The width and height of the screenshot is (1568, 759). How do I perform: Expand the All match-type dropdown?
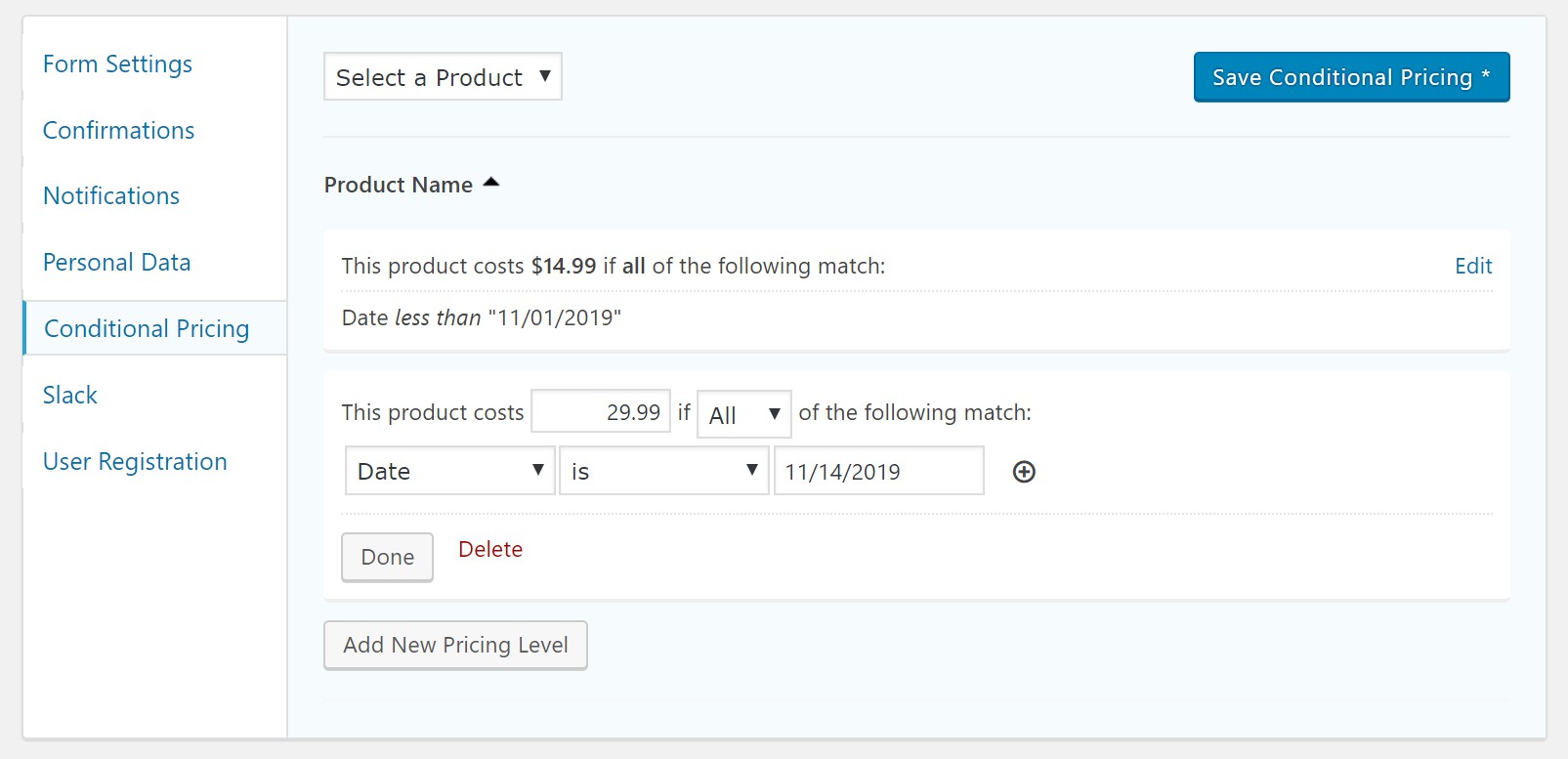pyautogui.click(x=743, y=414)
